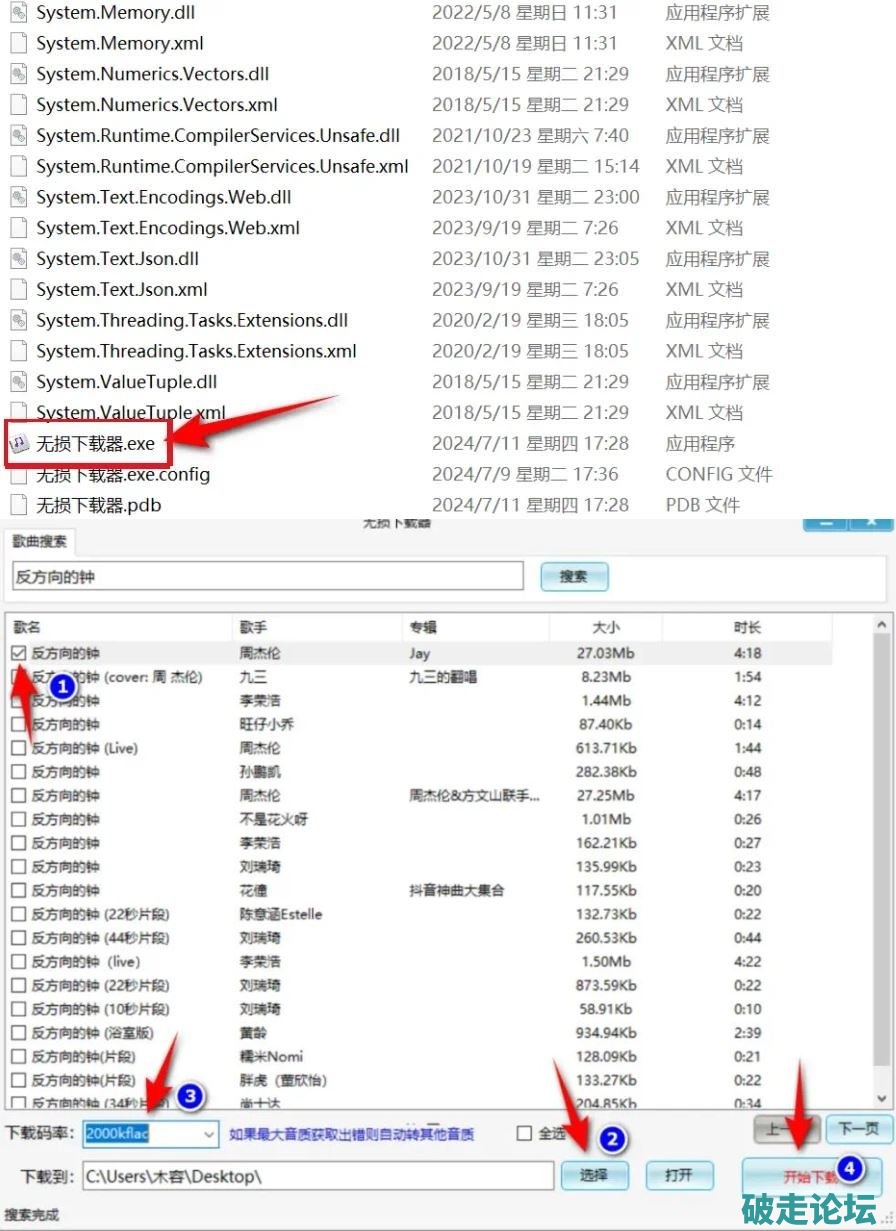Click the song list vertical scrollbar
Viewport: 896px width, 1231px height.
click(x=882, y=860)
